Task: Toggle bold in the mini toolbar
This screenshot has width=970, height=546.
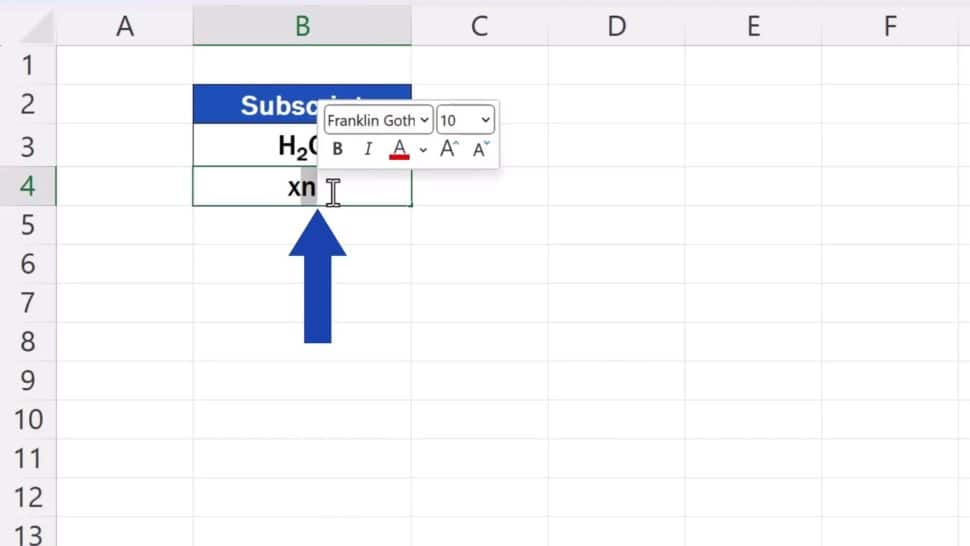Action: pos(338,149)
